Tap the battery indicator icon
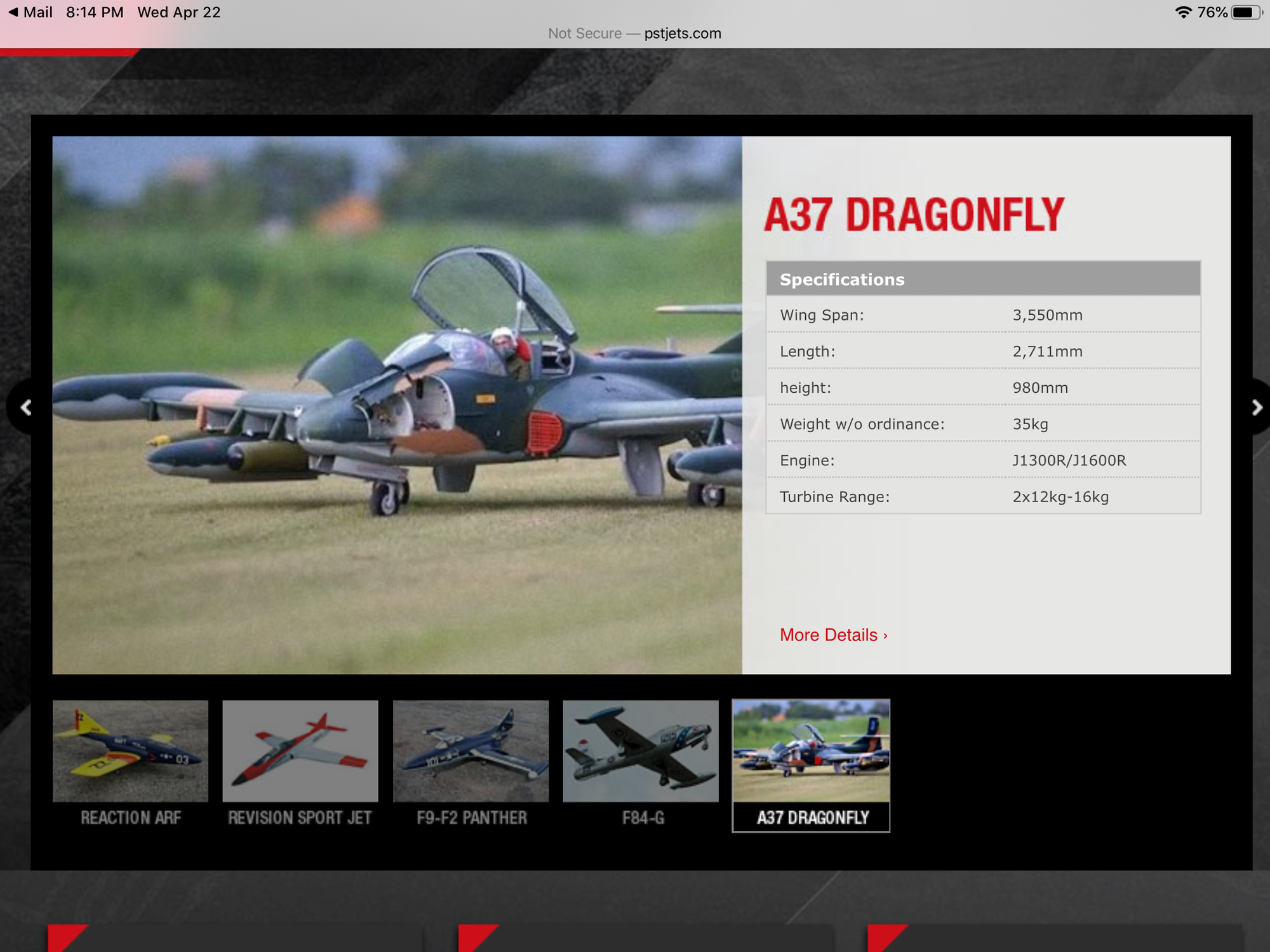1270x952 pixels. [1247, 13]
